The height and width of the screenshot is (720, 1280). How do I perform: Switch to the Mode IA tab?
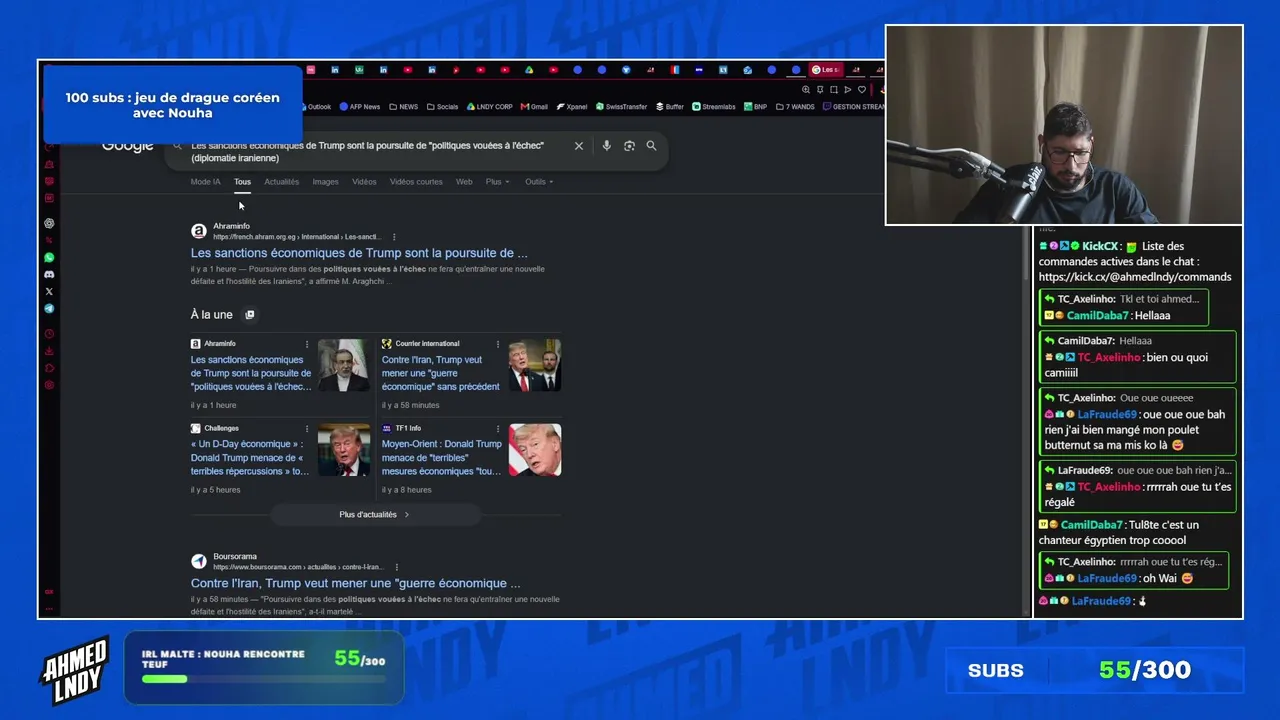coord(205,182)
